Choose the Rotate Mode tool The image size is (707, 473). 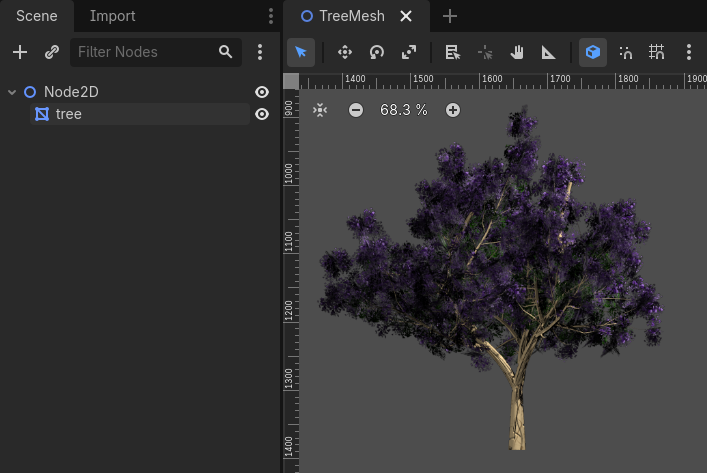377,52
